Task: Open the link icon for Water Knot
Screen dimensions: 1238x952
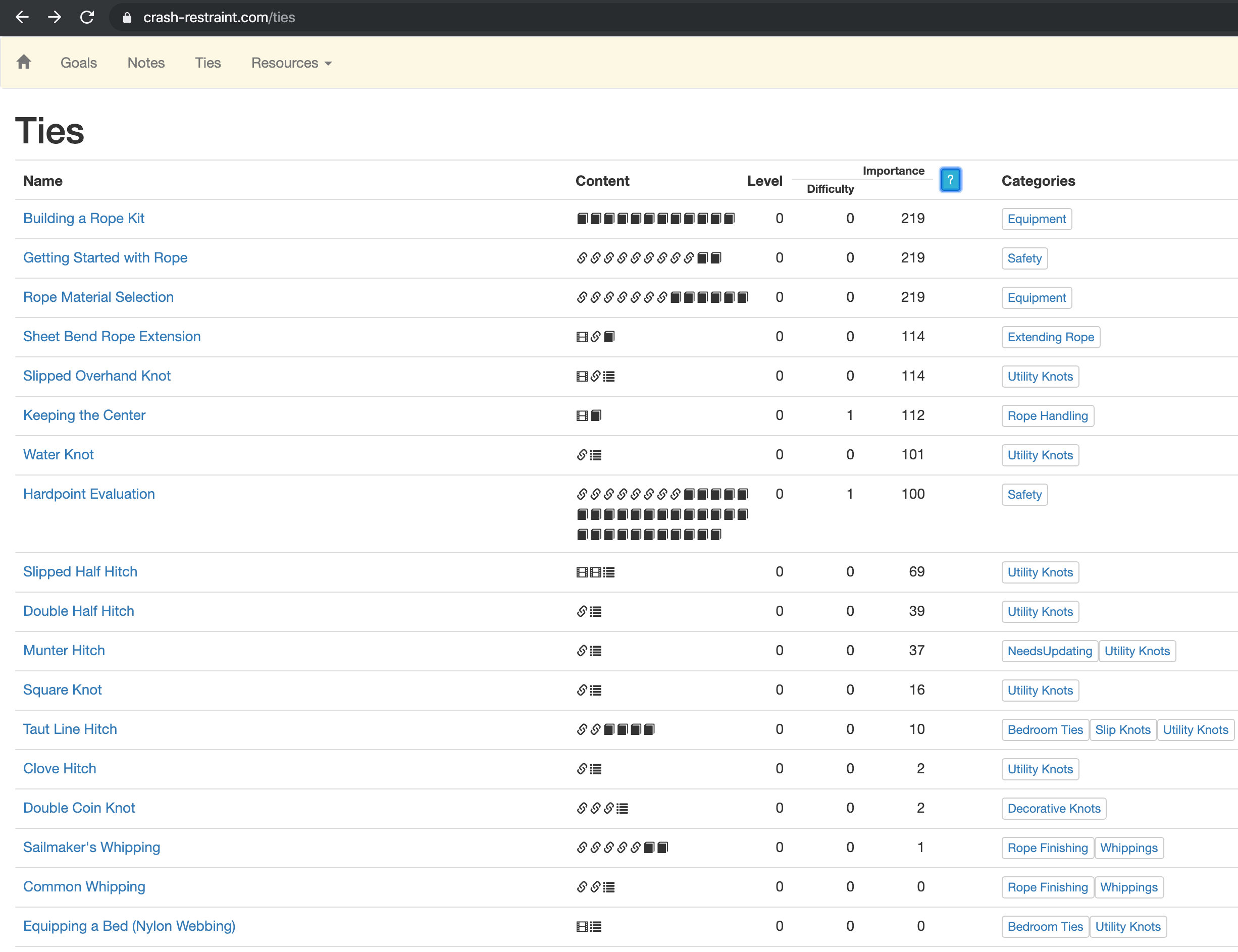Action: pos(582,455)
